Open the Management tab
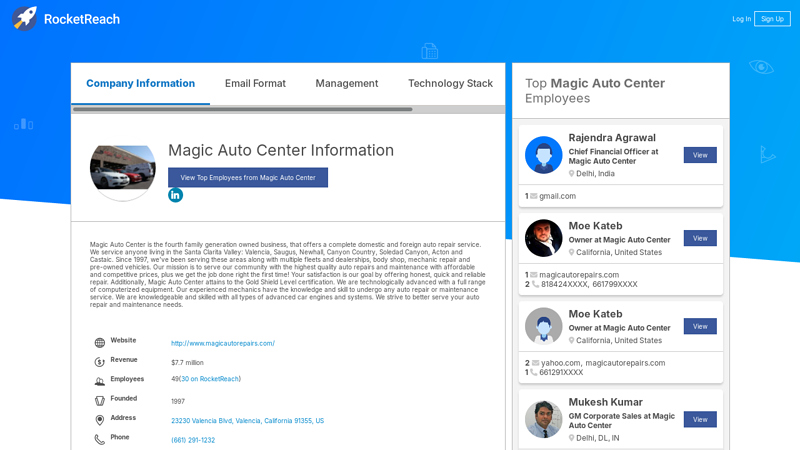800x450 pixels. pos(347,83)
